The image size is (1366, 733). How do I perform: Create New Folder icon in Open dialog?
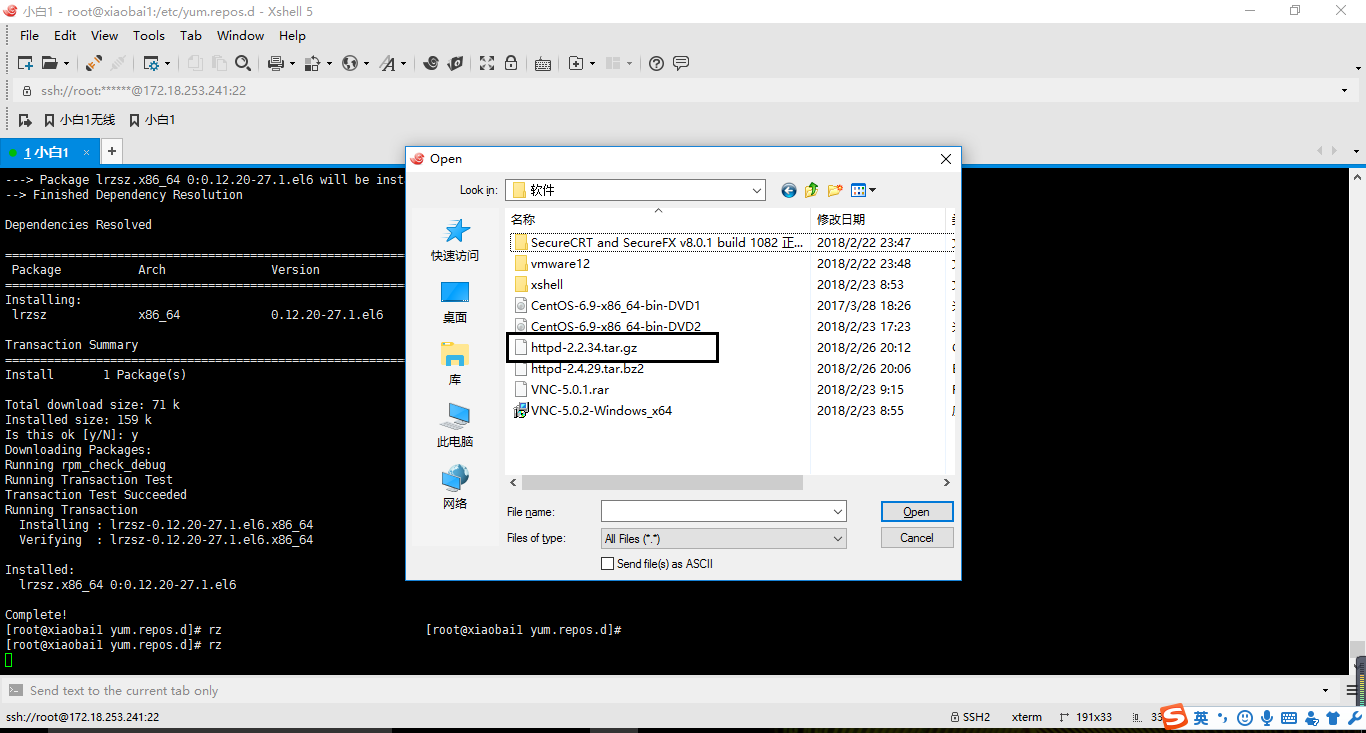click(x=835, y=190)
